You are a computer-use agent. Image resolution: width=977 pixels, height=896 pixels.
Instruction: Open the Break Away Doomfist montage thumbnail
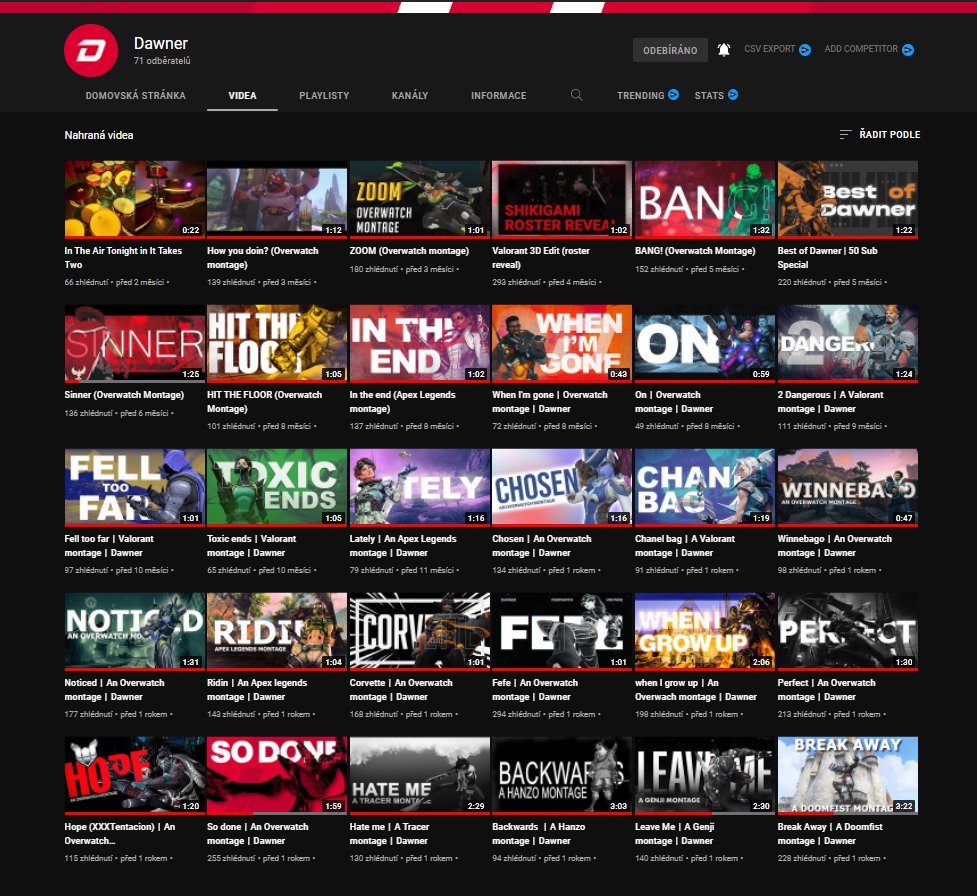[x=847, y=775]
